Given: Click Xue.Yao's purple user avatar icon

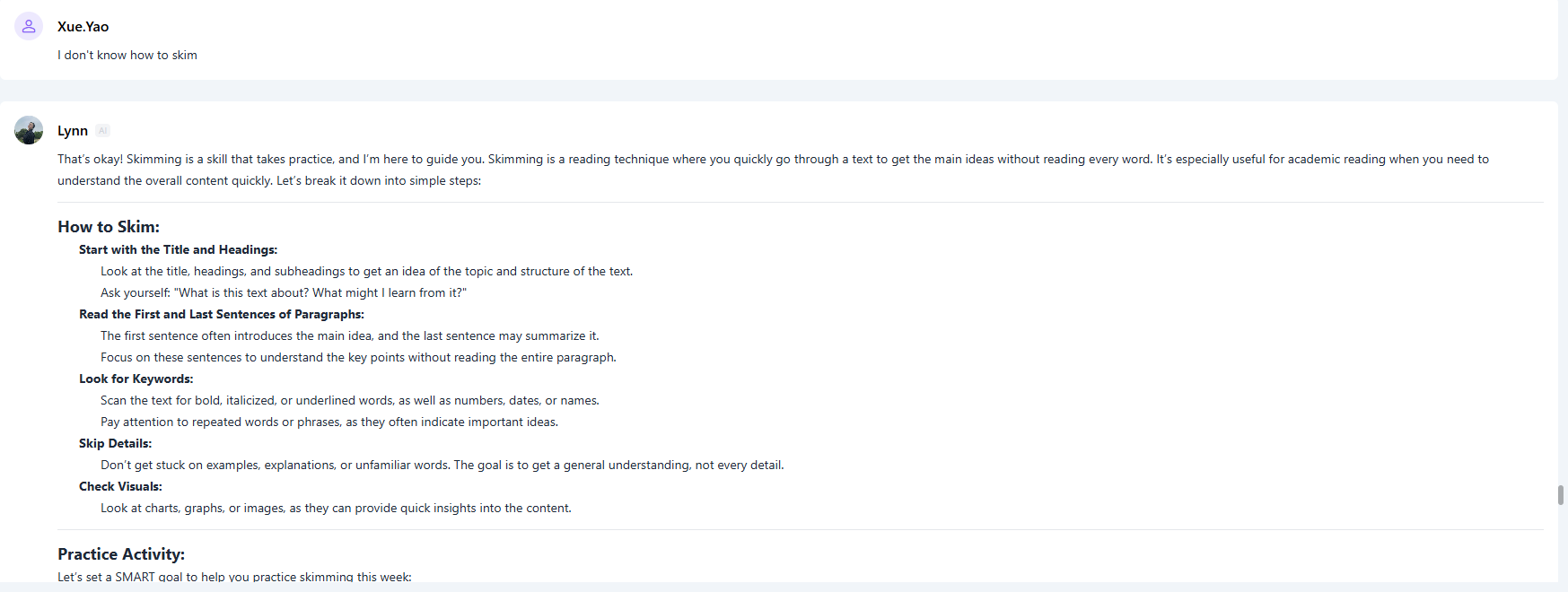Looking at the screenshot, I should [x=29, y=26].
